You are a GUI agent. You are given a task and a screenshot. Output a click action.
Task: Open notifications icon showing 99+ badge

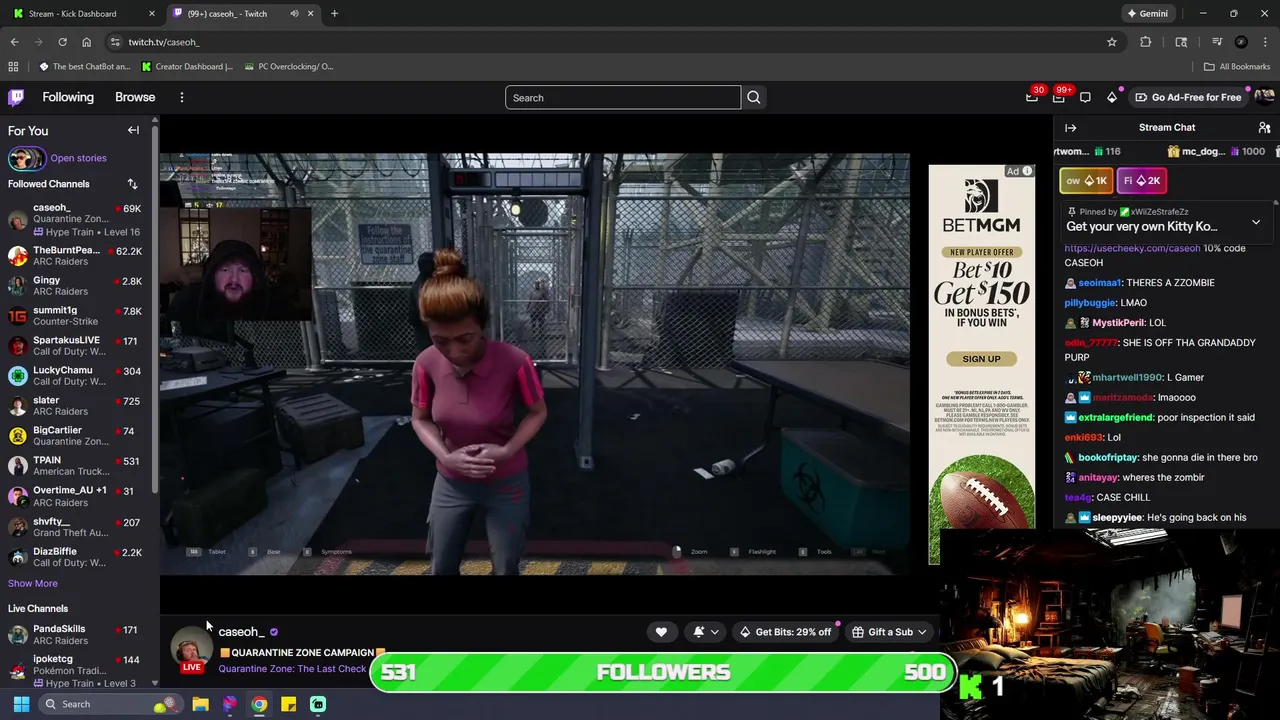[1059, 97]
